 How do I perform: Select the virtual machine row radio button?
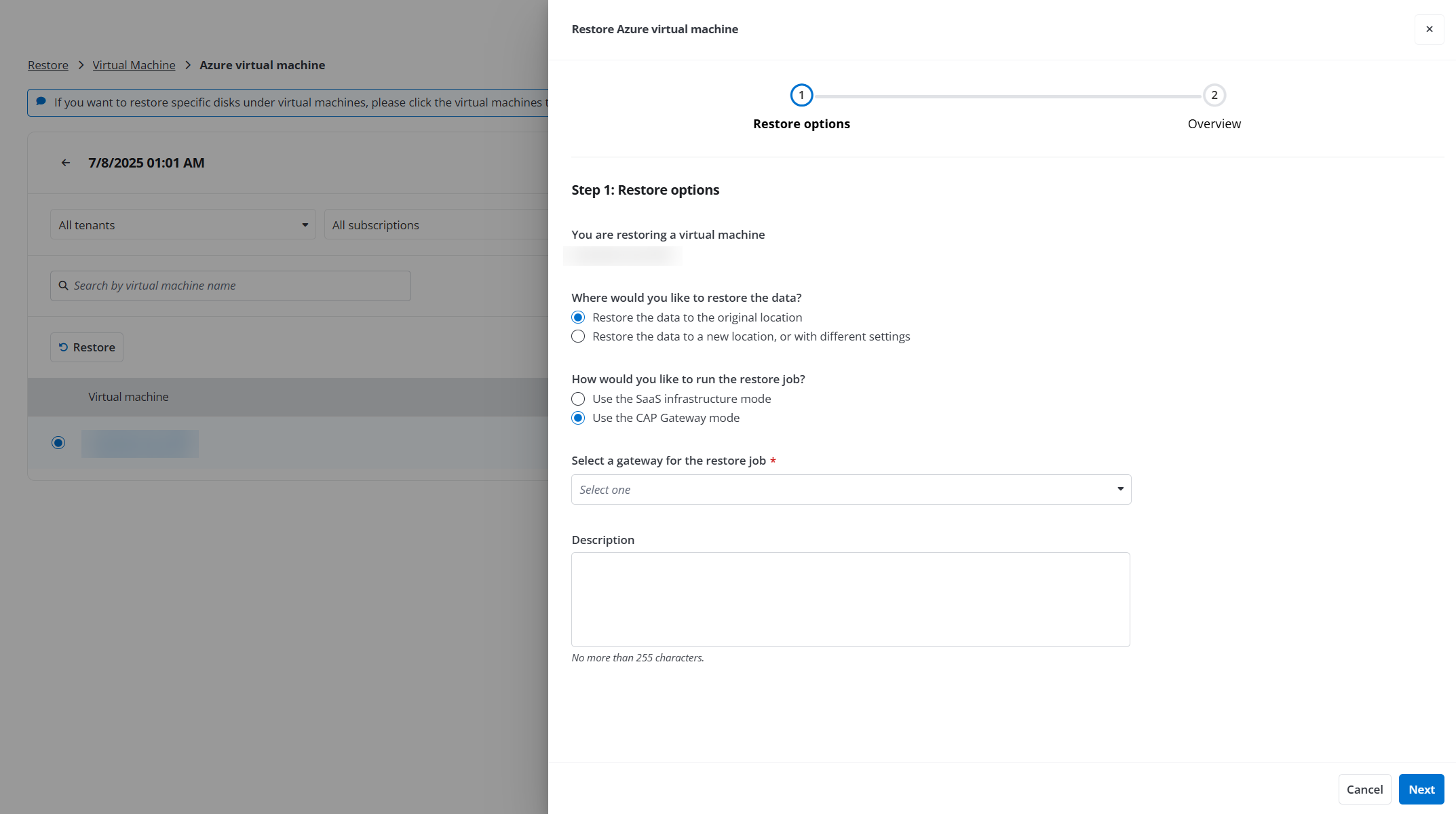point(58,442)
